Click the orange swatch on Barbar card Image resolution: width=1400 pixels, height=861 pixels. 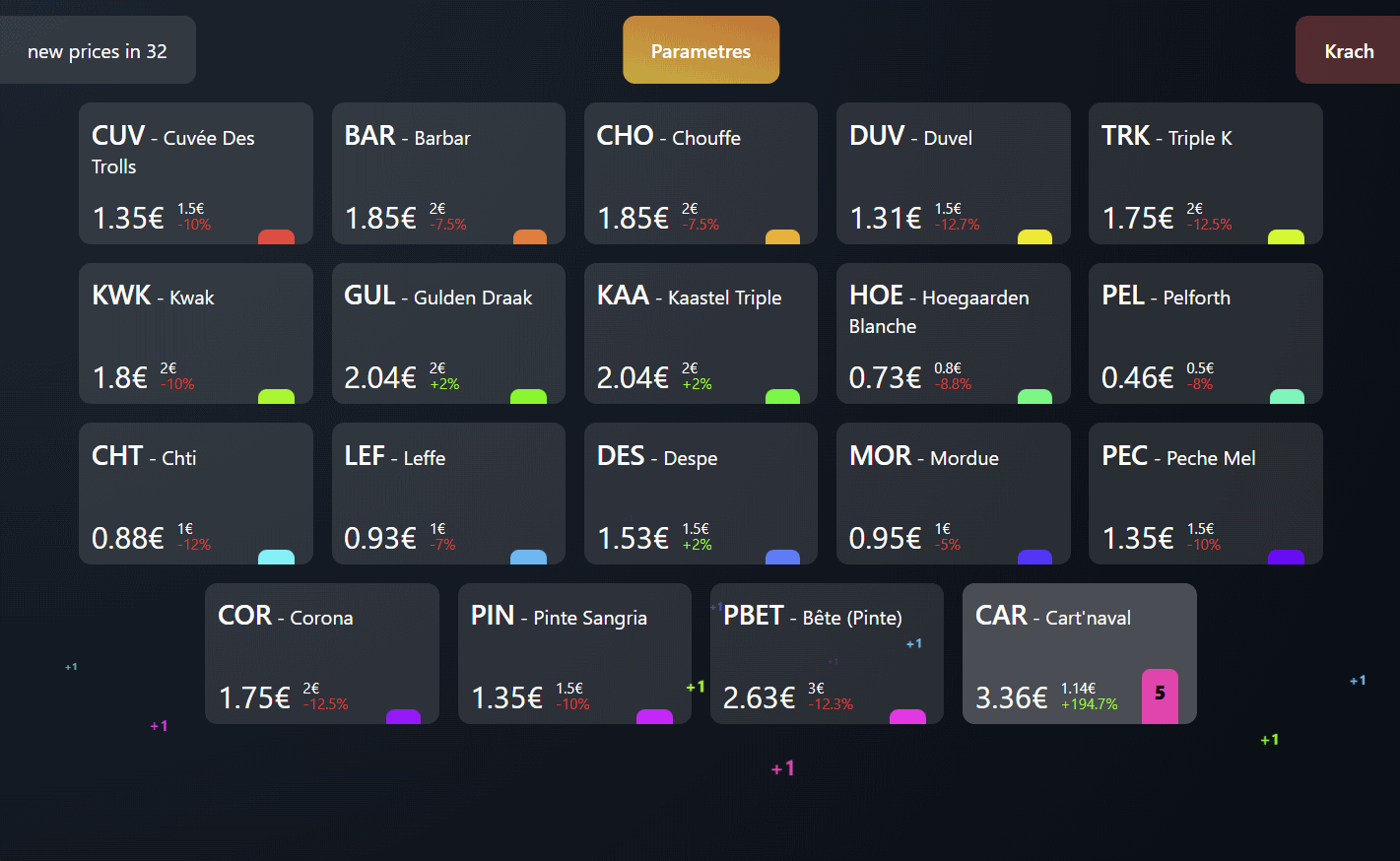pyautogui.click(x=530, y=236)
